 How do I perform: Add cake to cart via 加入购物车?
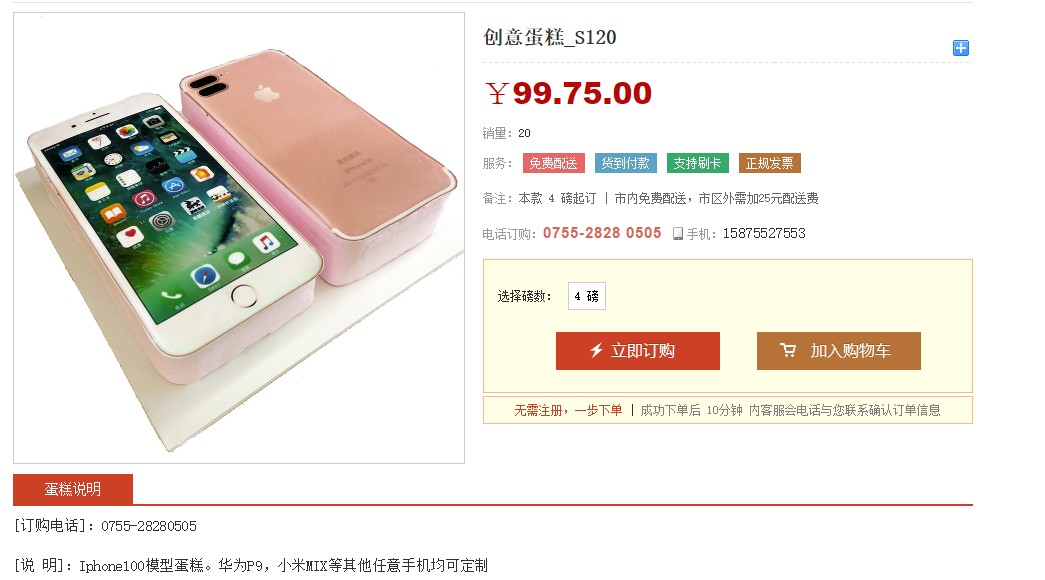pyautogui.click(x=838, y=351)
